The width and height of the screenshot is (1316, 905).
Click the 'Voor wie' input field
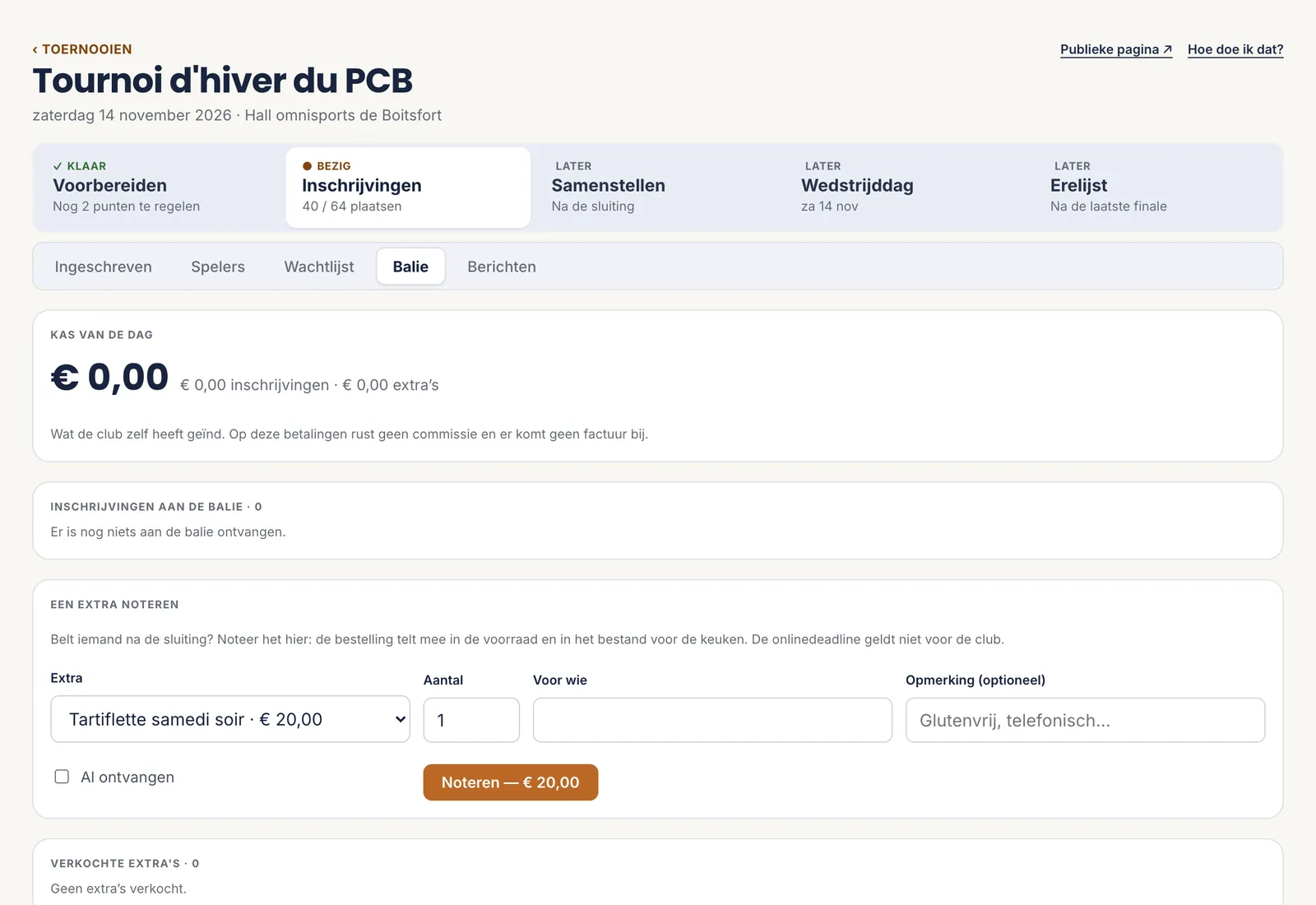[x=712, y=720]
